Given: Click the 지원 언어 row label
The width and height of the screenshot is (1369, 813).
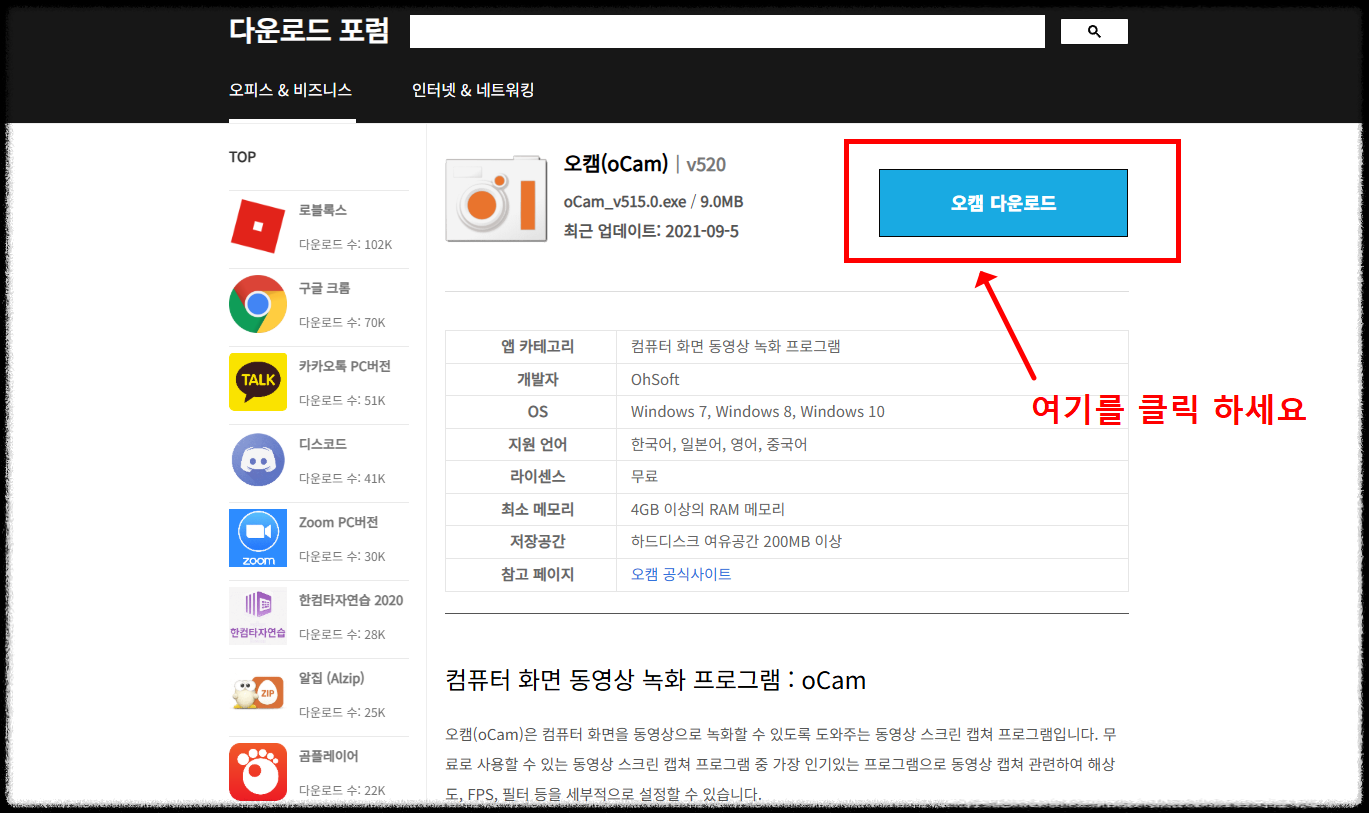Looking at the screenshot, I should pyautogui.click(x=538, y=444).
